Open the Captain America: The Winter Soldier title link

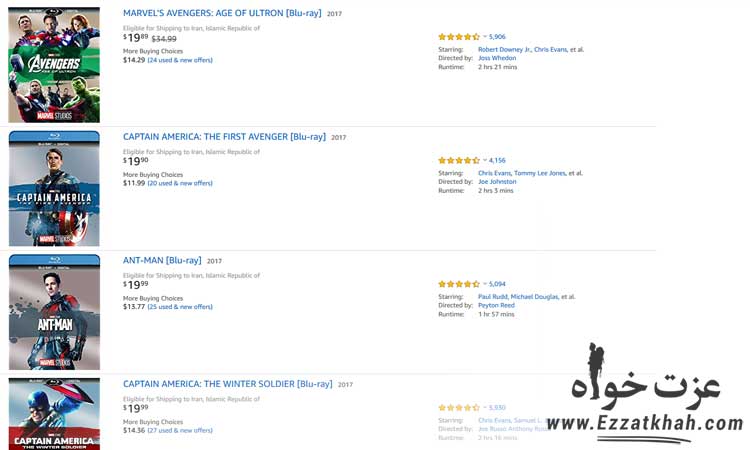point(227,383)
